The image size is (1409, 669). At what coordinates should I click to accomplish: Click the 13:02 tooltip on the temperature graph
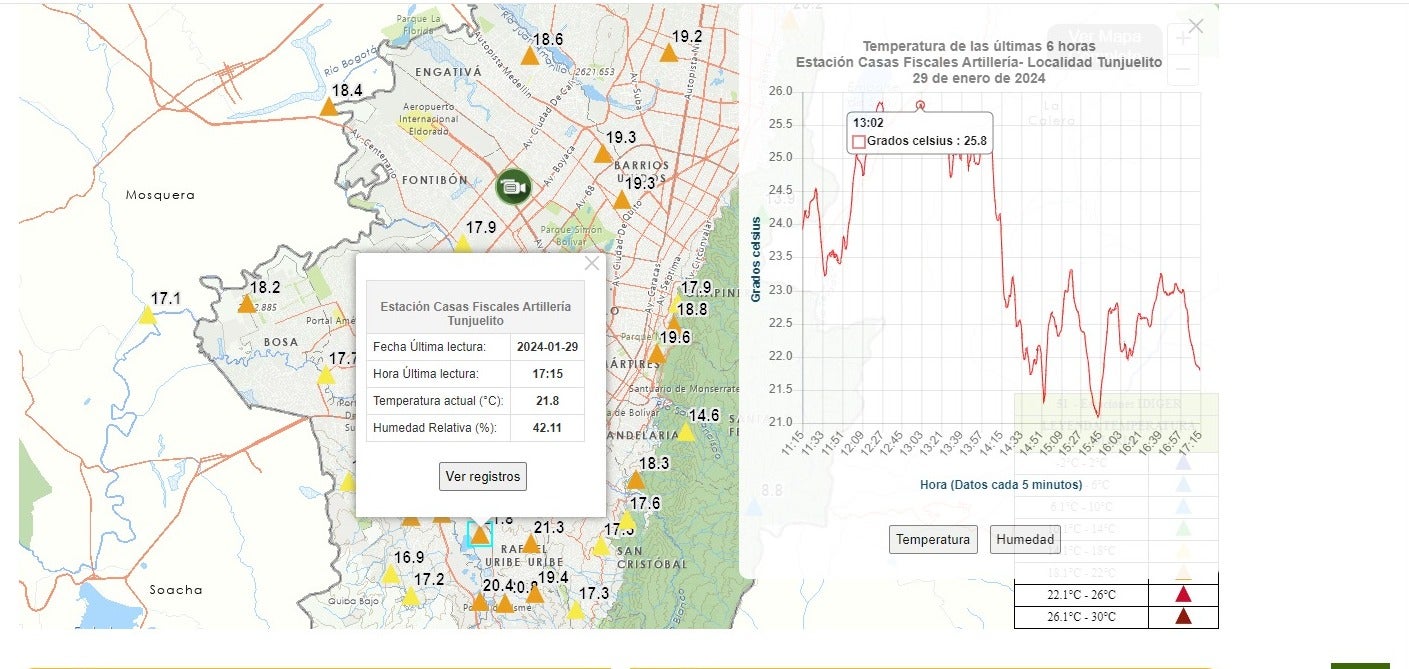[x=919, y=132]
